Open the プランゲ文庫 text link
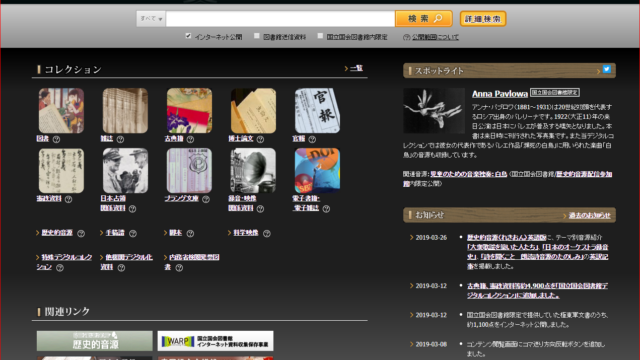 [181, 199]
